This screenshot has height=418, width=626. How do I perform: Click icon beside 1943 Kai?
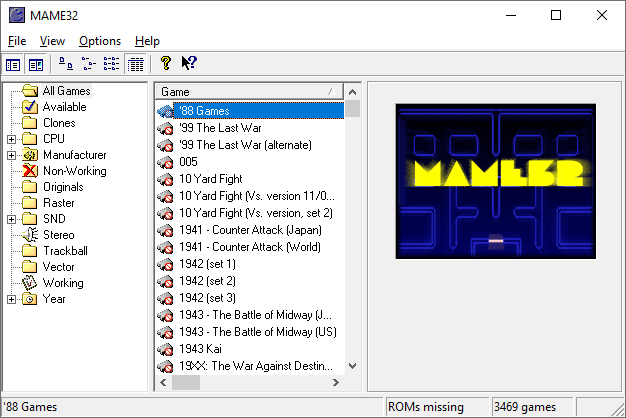[x=165, y=349]
